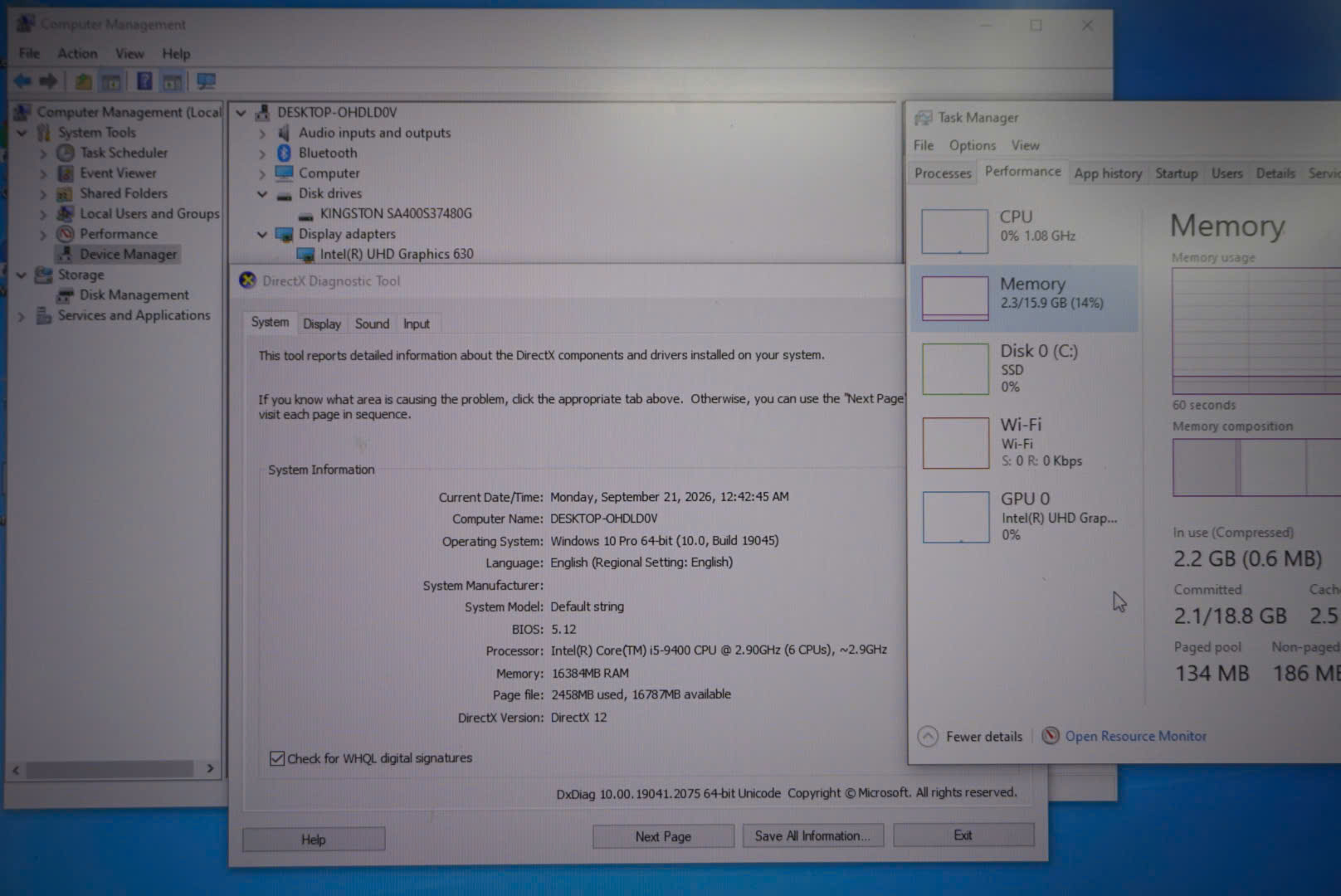1341x896 pixels.
Task: Collapse the Disk drives device category
Action: [262, 194]
